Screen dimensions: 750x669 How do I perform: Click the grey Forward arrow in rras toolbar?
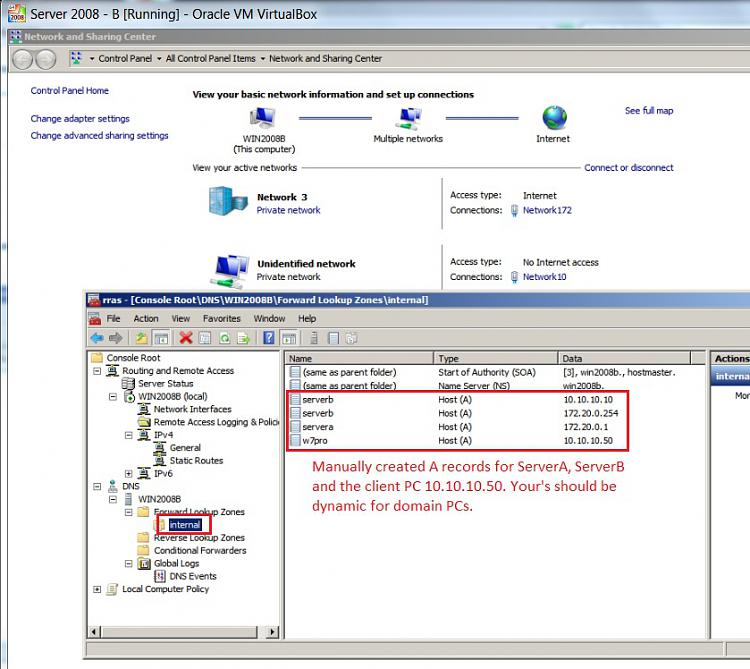click(116, 338)
